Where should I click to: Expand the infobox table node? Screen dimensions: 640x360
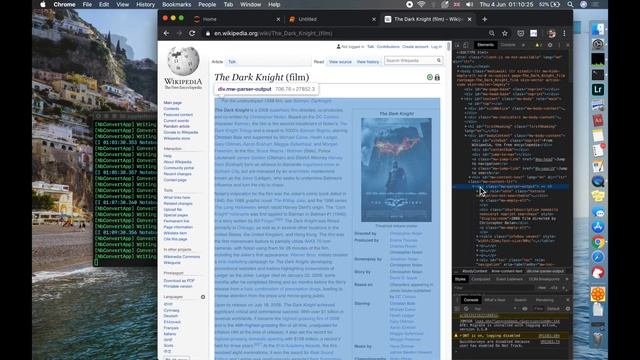point(478,236)
